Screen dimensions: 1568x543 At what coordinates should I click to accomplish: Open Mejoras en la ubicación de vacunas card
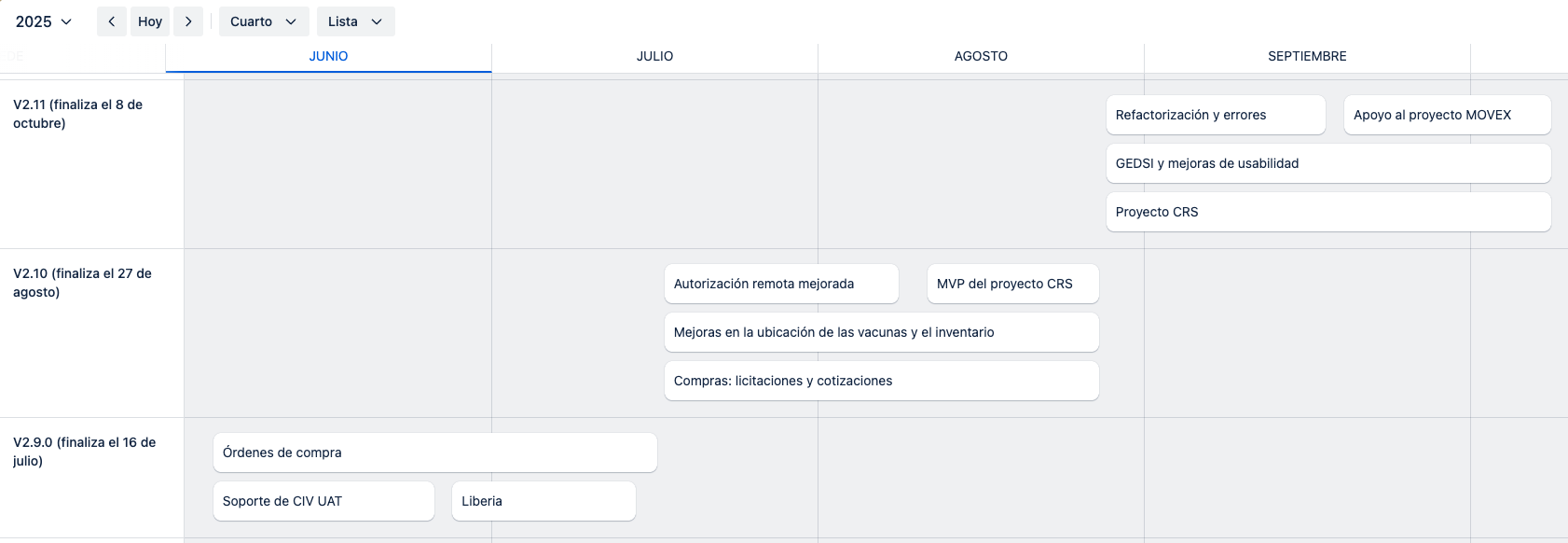pos(882,332)
